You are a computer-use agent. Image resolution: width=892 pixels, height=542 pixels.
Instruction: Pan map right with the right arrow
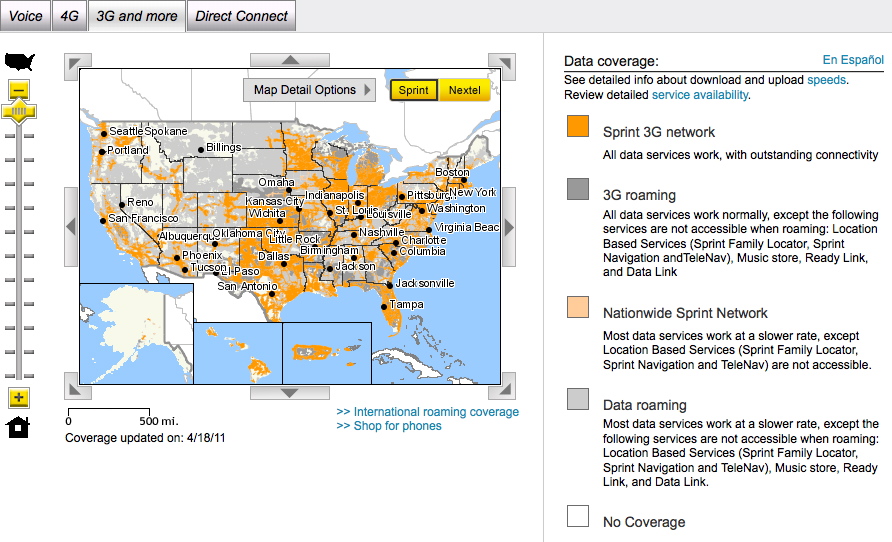[509, 227]
